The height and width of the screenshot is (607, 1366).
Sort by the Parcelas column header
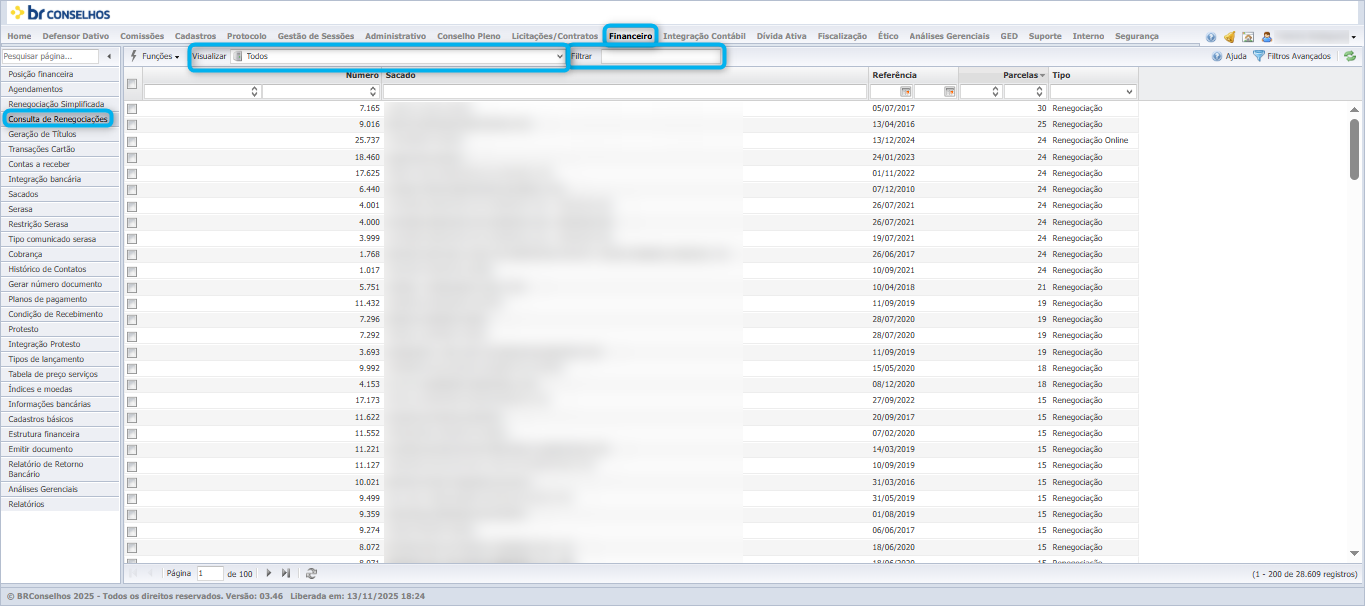(x=1003, y=75)
